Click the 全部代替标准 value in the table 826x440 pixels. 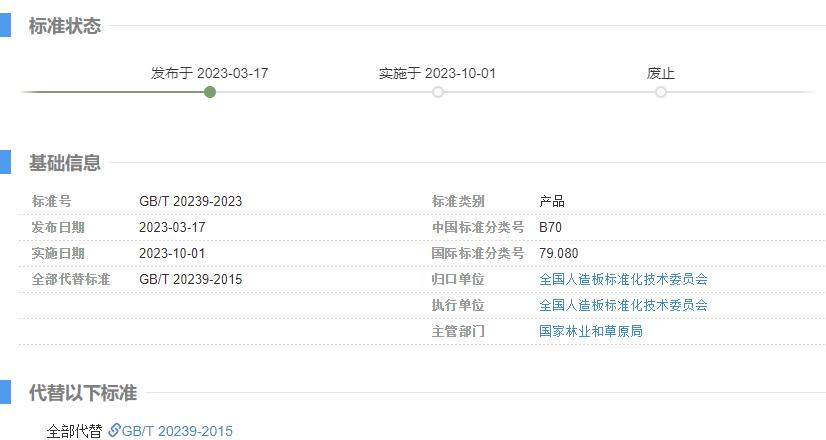[190, 279]
